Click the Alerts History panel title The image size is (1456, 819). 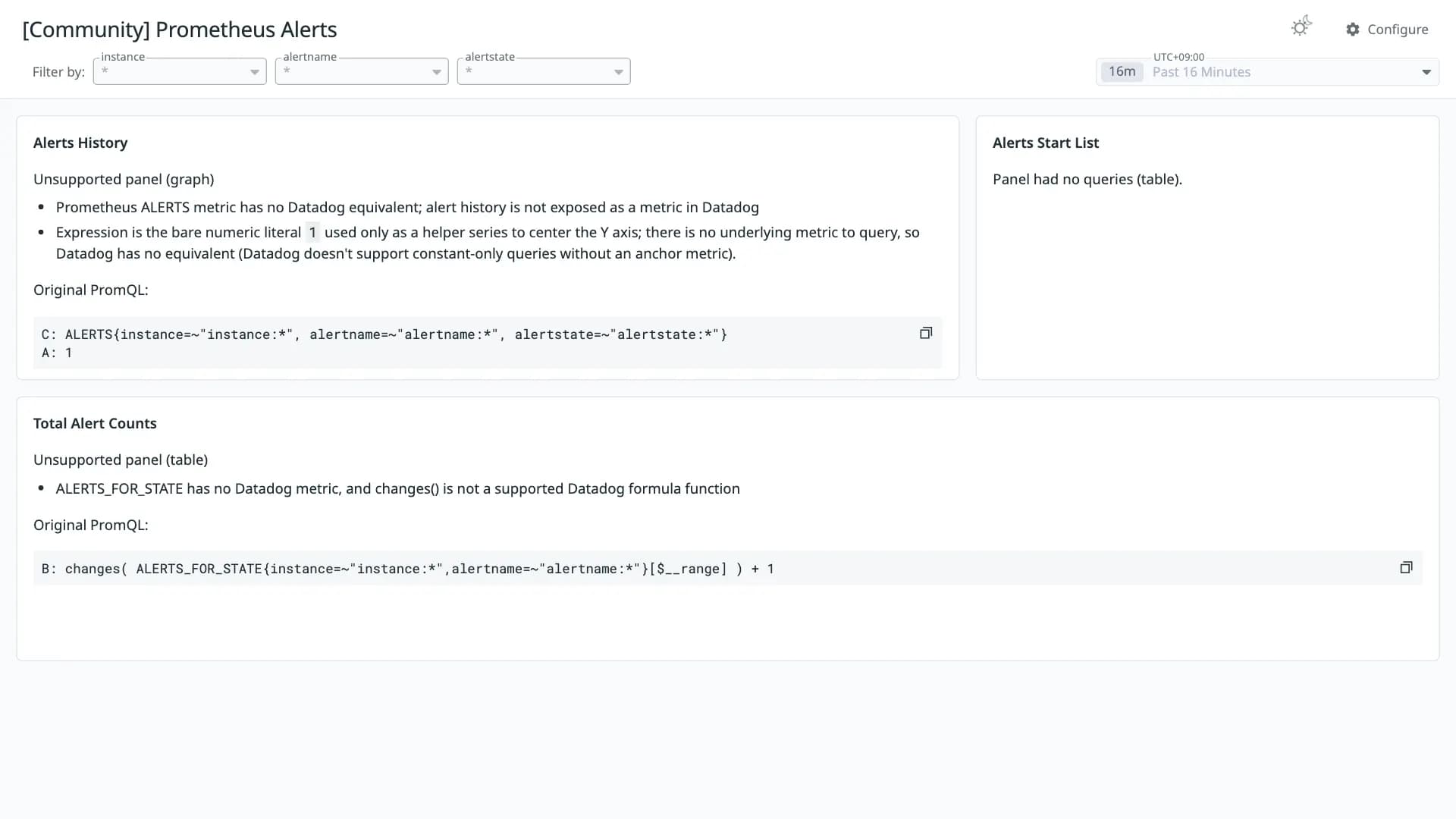[x=80, y=143]
